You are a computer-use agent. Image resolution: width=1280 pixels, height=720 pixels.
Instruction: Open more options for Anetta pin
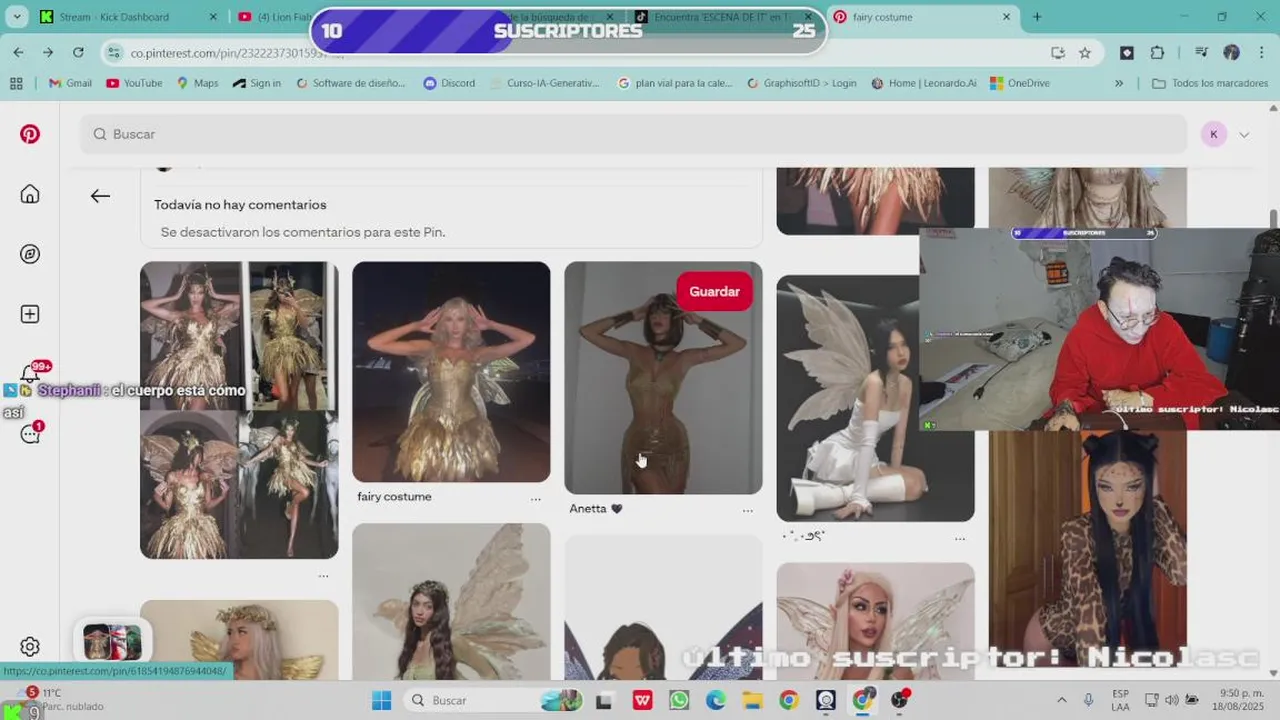[748, 510]
